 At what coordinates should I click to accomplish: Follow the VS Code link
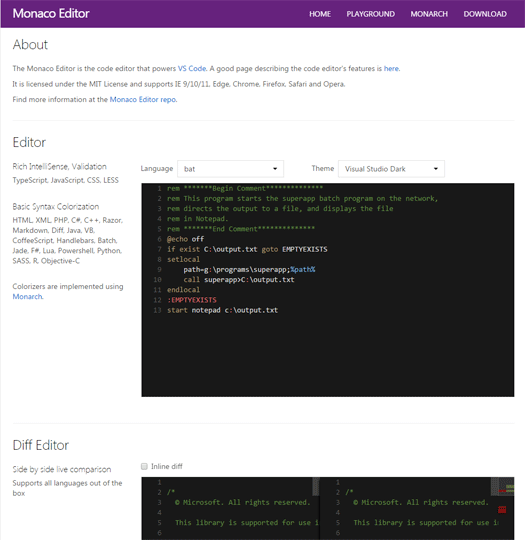pos(192,69)
